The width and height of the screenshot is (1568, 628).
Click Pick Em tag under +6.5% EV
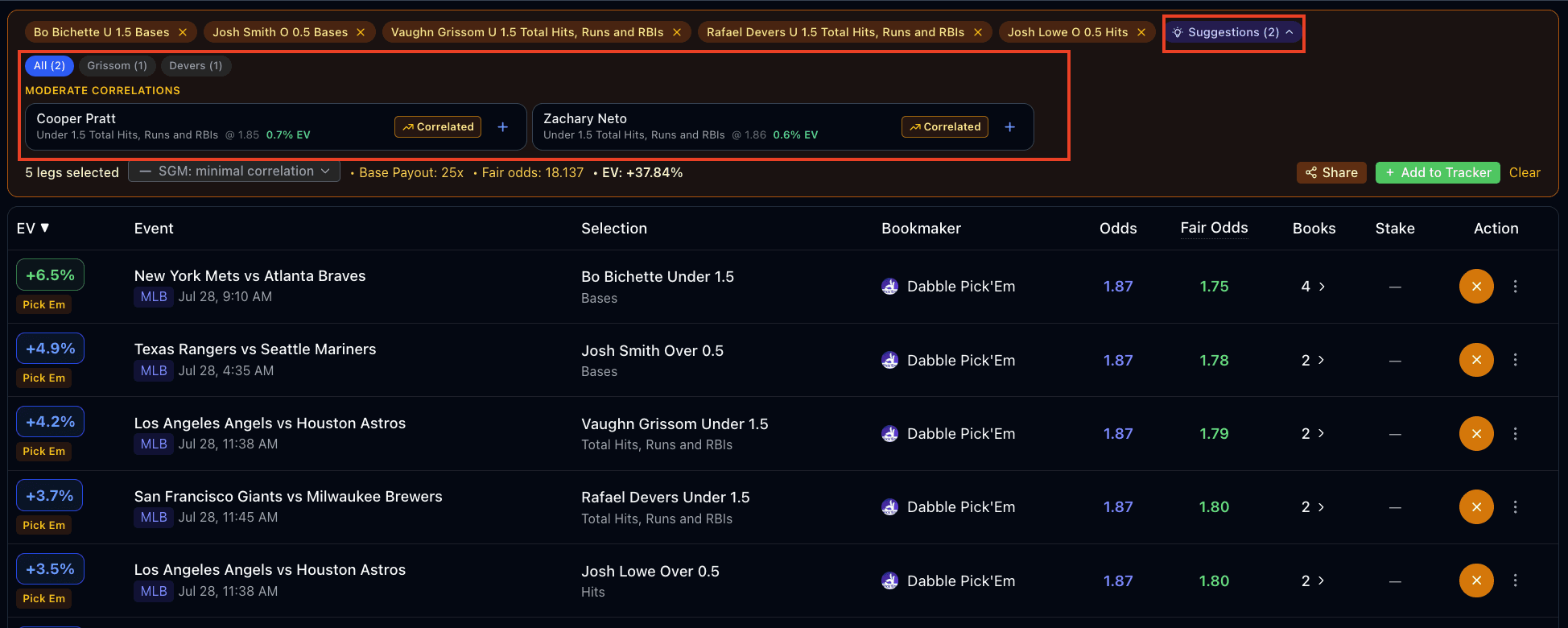click(44, 304)
